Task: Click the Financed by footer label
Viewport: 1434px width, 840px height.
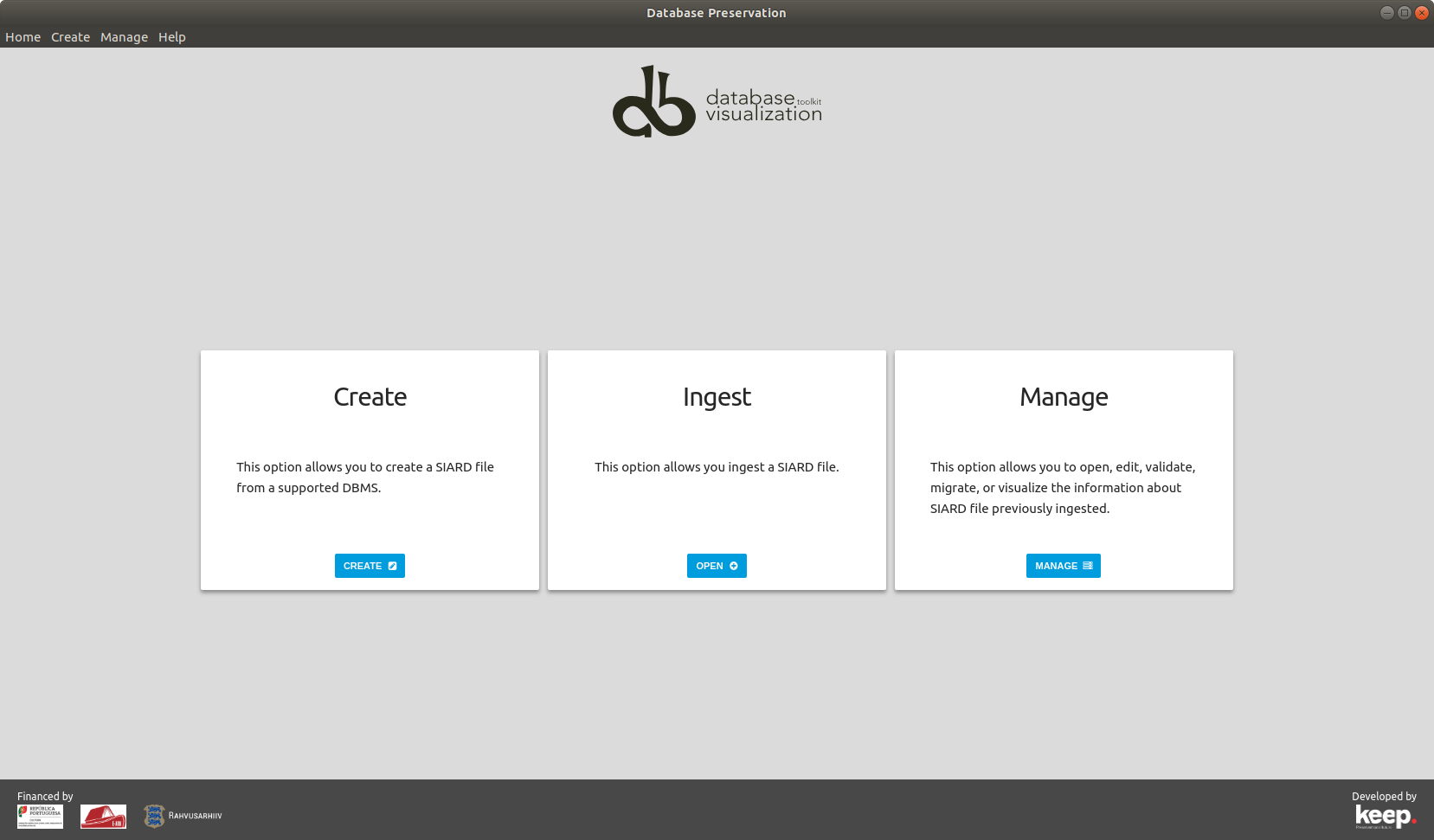Action: [x=45, y=796]
